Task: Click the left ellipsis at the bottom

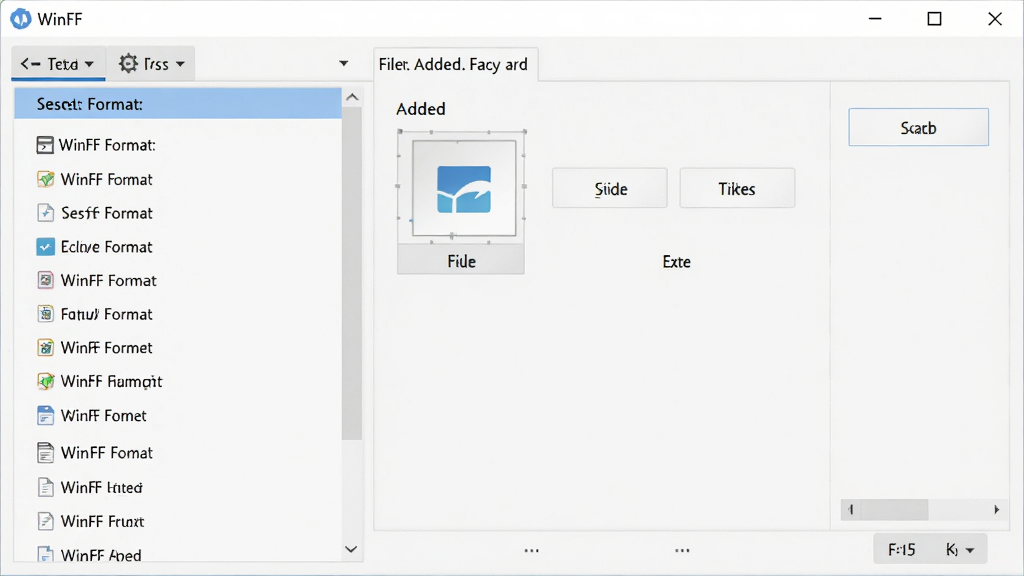Action: tap(532, 551)
